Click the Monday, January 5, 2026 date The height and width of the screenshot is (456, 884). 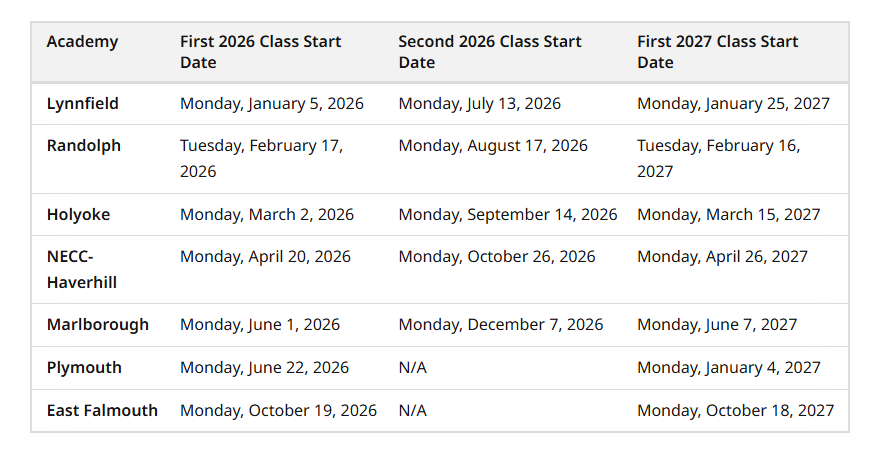(271, 103)
